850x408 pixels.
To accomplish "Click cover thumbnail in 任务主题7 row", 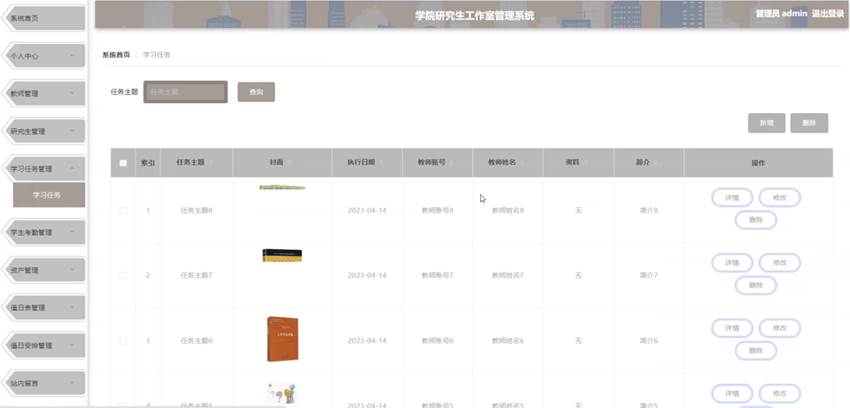I will coord(282,256).
